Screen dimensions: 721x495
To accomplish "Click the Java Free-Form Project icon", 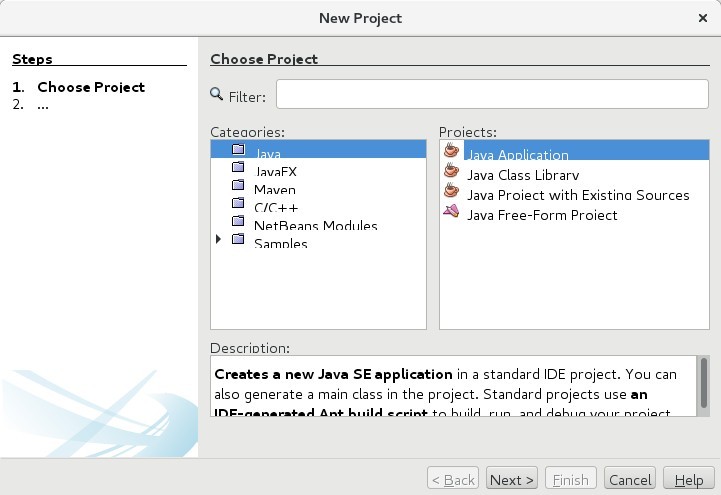I will (x=452, y=212).
